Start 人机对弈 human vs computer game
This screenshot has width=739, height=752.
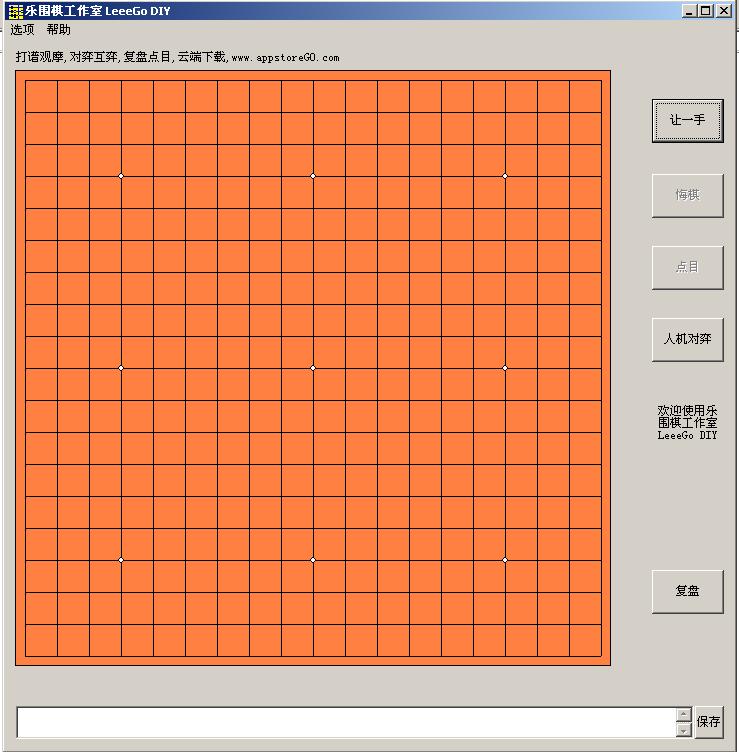point(687,339)
